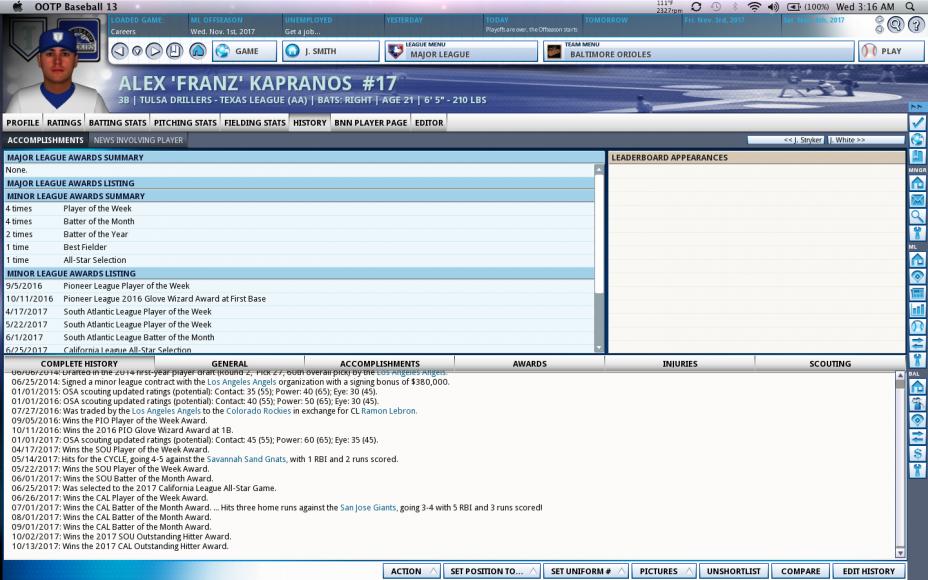
Task: Open the Pitching Stats tab
Action: tap(185, 123)
